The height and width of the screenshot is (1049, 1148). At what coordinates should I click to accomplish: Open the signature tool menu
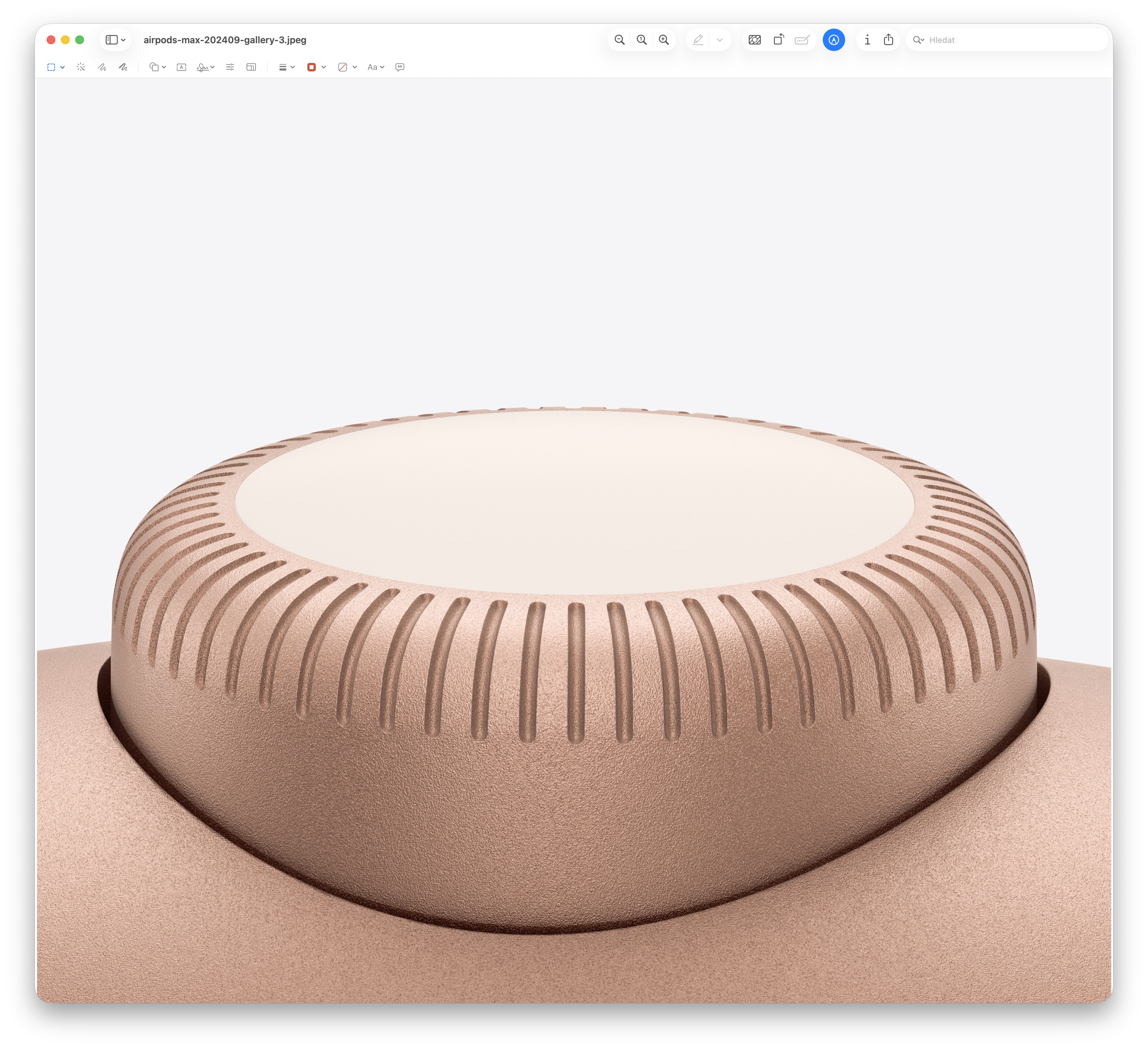206,67
